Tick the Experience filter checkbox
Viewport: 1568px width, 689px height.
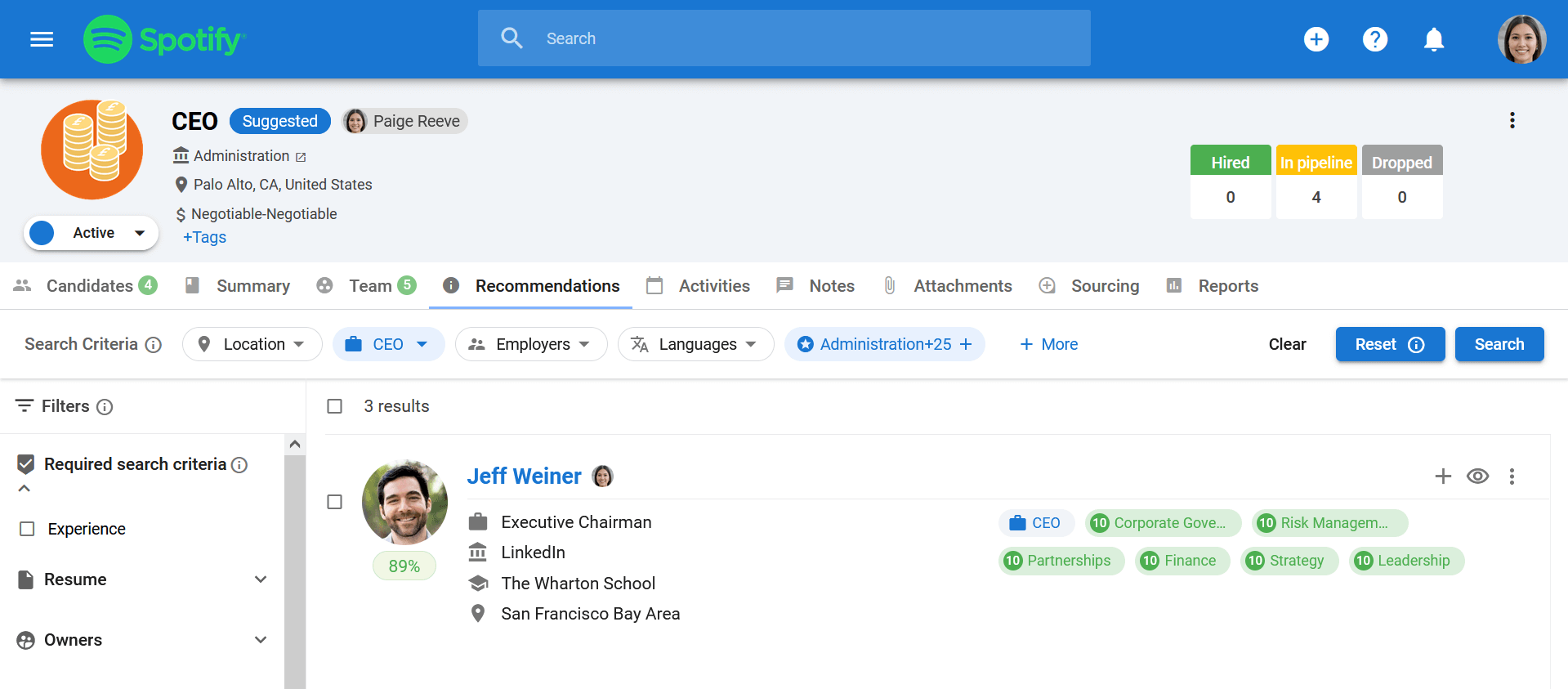[27, 529]
